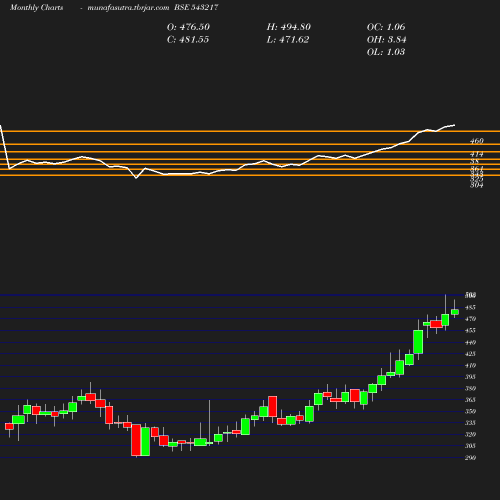Click the 460 label on line chart axis
This screenshot has height=500, width=500.
[476, 141]
